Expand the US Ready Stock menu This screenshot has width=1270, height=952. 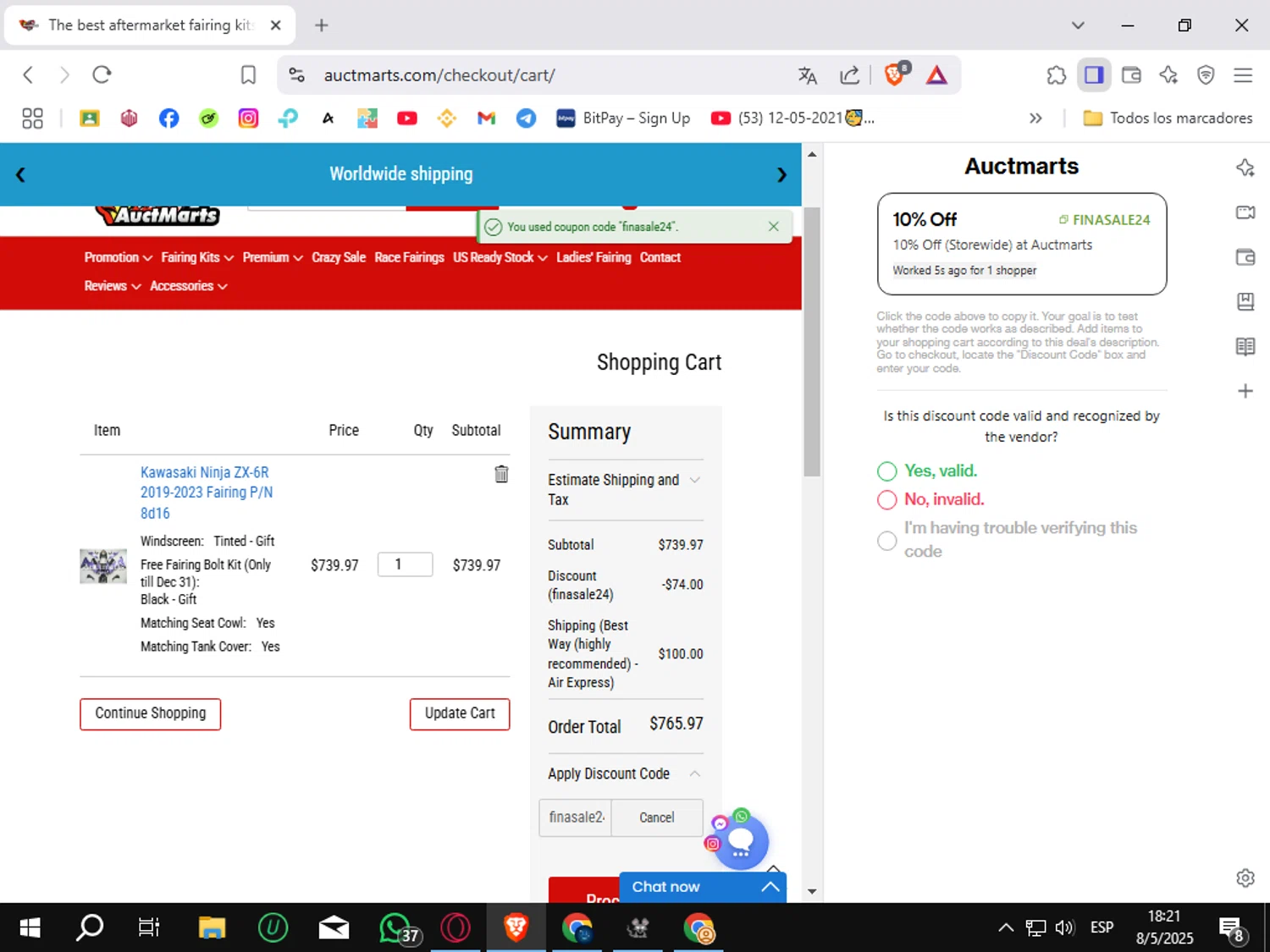coord(500,257)
